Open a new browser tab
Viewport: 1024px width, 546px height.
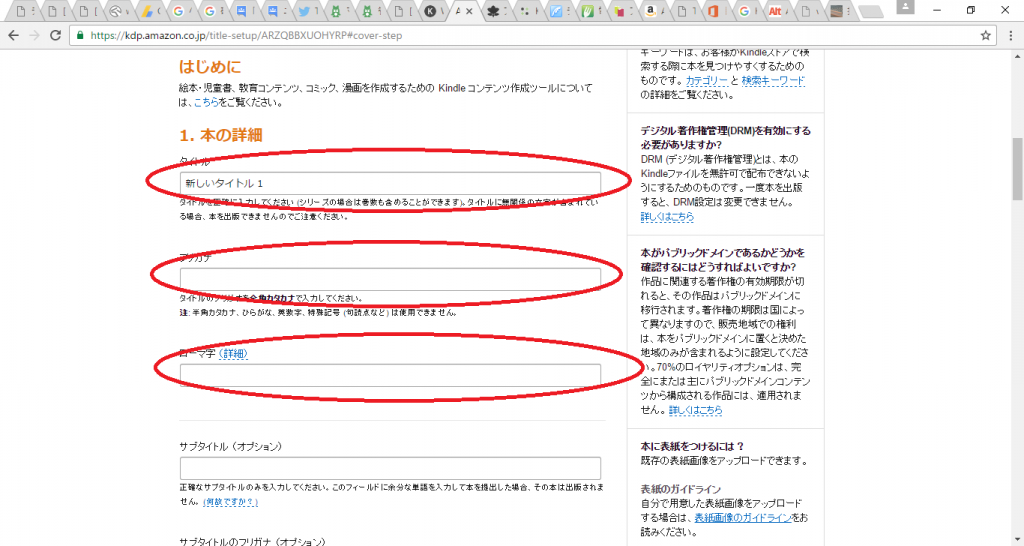click(x=870, y=12)
